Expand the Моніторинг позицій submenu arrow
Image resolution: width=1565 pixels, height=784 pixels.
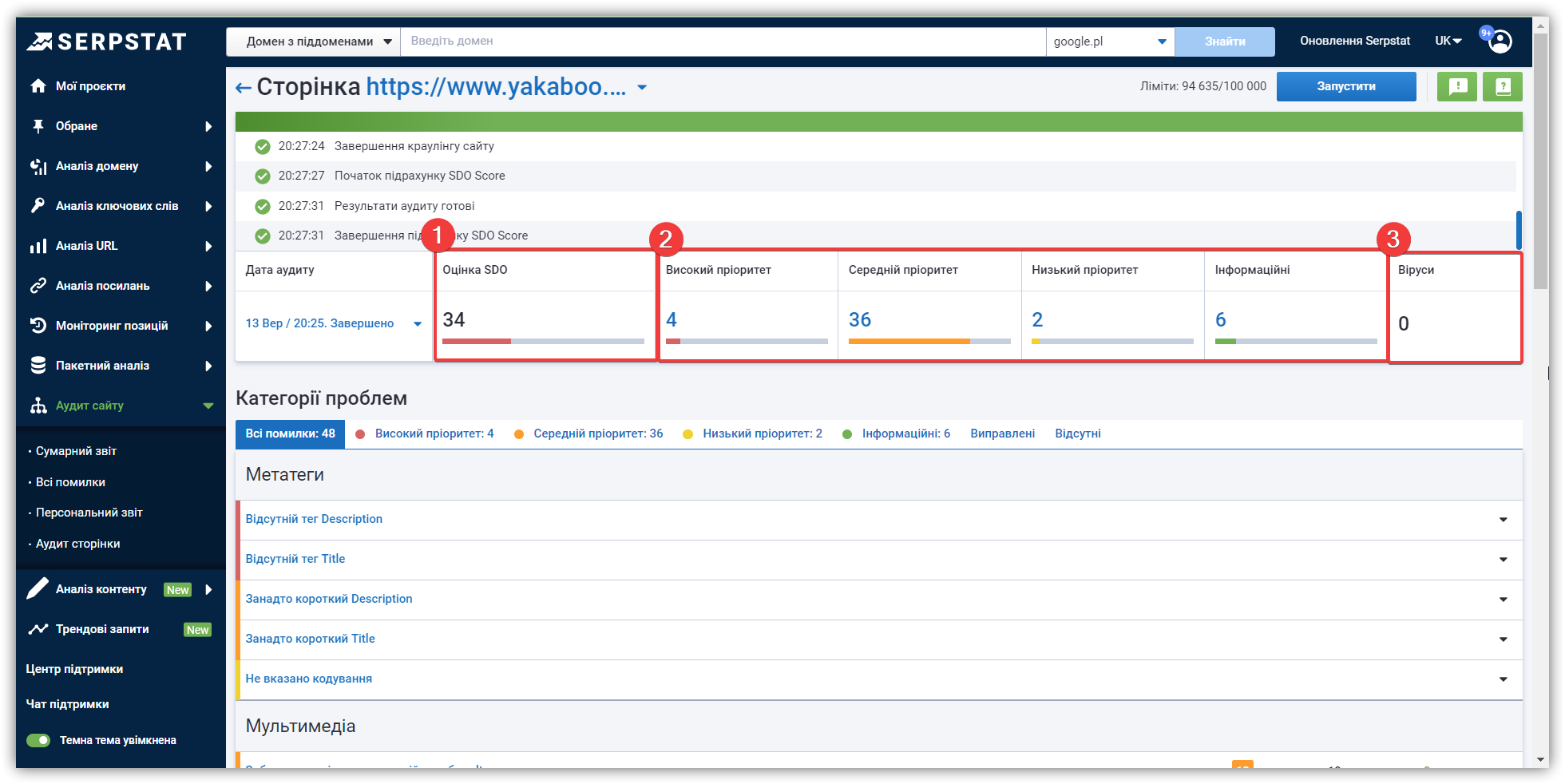pos(208,326)
